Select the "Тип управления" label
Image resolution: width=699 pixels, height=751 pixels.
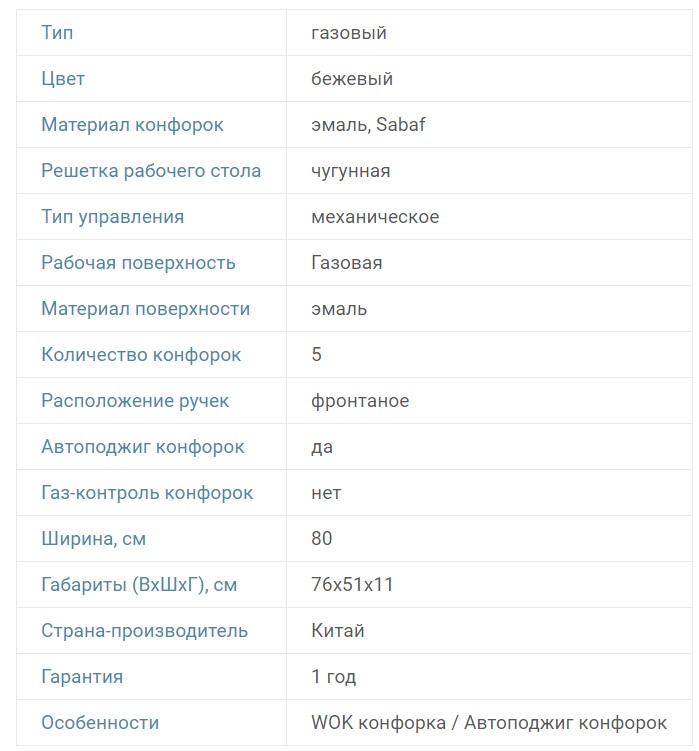[112, 217]
